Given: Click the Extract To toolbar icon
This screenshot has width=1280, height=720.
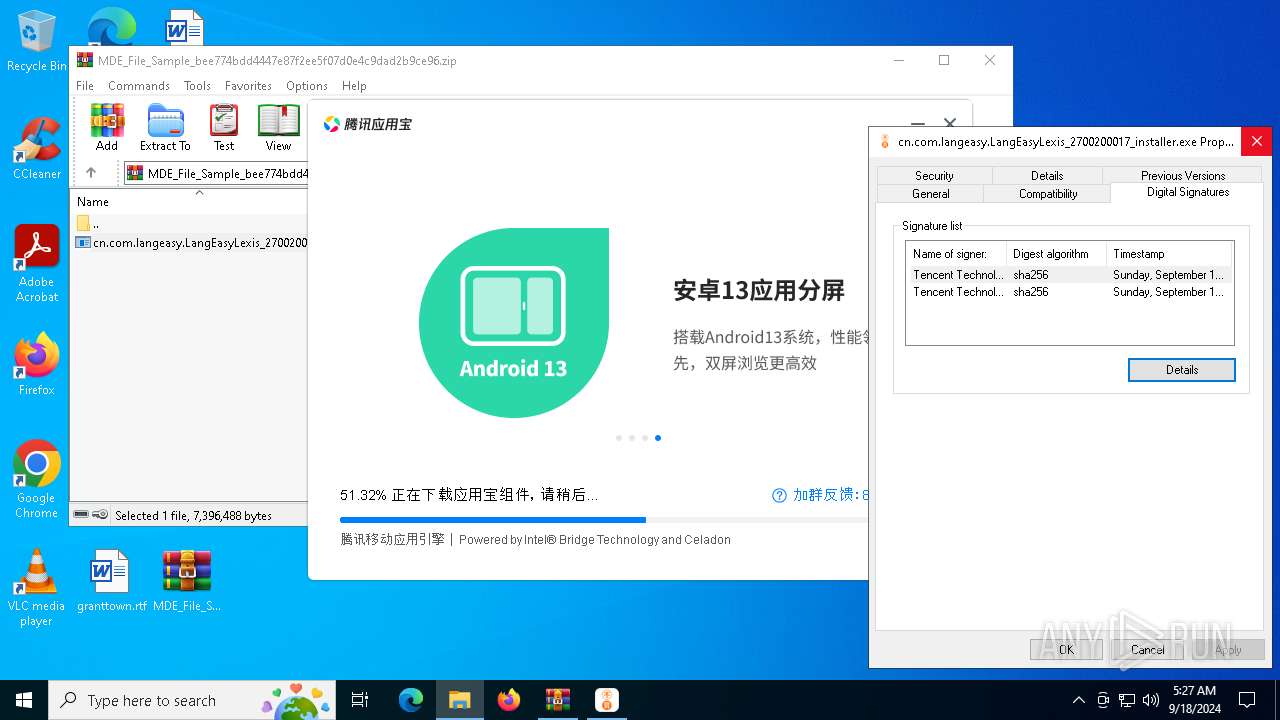Looking at the screenshot, I should point(165,127).
